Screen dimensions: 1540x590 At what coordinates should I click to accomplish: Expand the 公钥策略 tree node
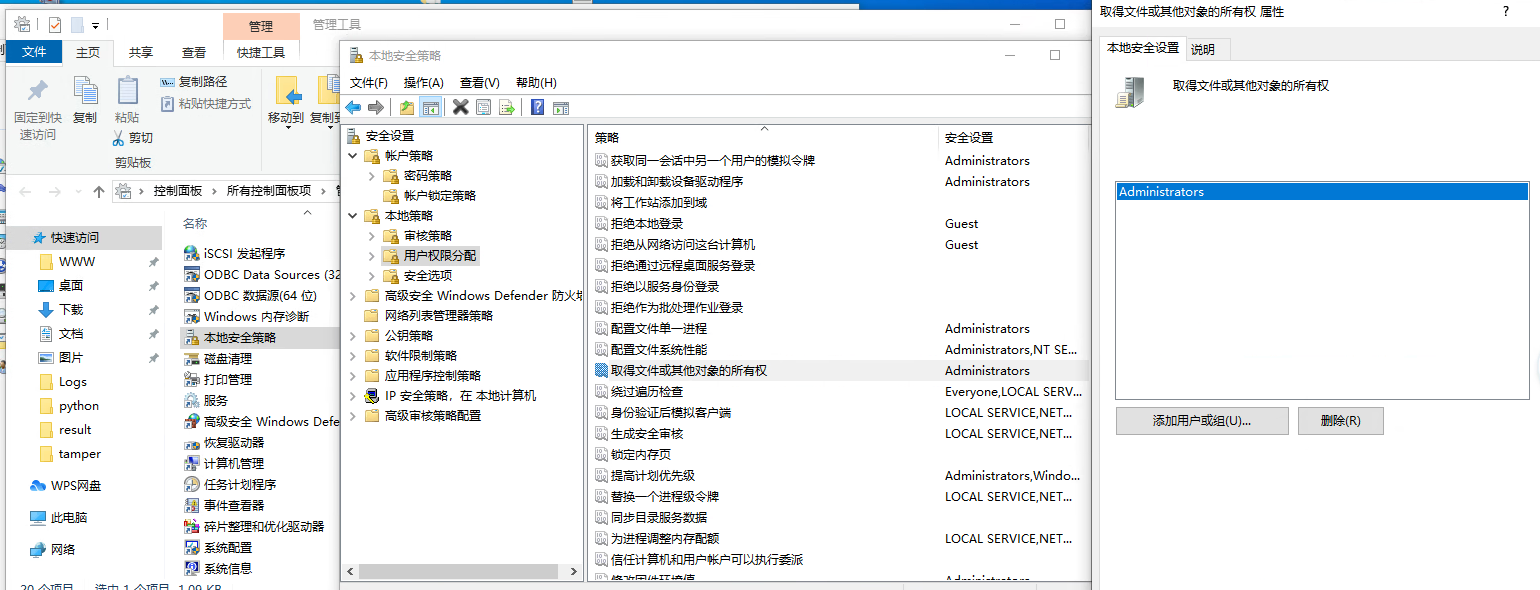[x=352, y=335]
